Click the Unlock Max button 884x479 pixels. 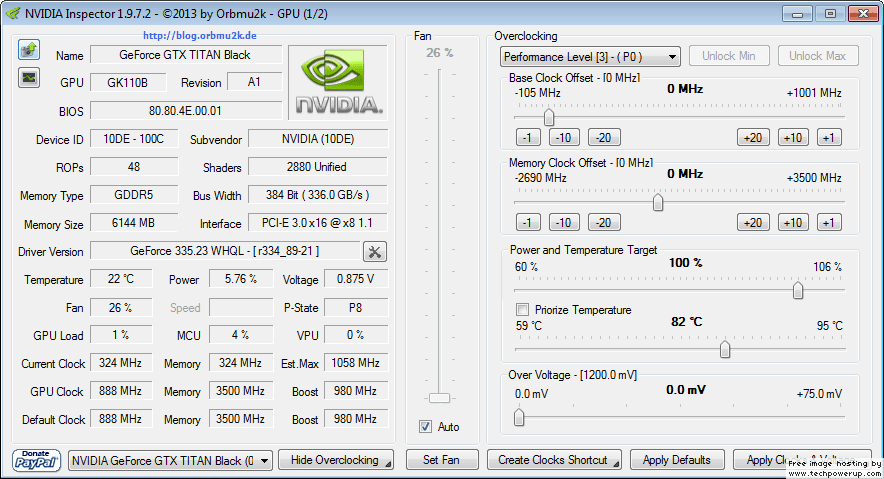click(817, 56)
